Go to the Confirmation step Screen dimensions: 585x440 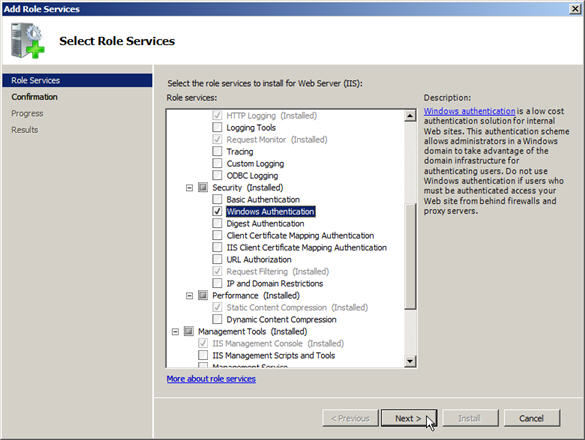pyautogui.click(x=34, y=97)
